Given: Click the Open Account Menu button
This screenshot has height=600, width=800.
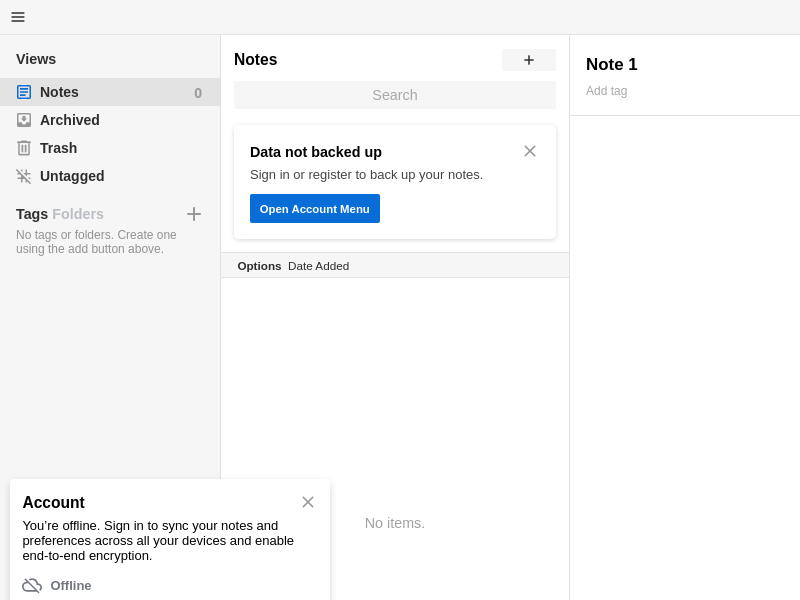Looking at the screenshot, I should click(315, 209).
